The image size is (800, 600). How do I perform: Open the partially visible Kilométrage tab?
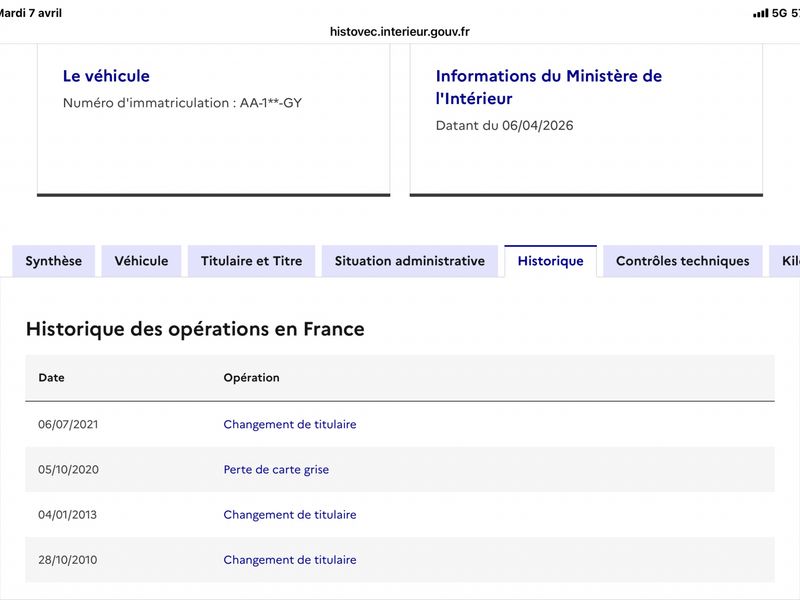(x=785, y=261)
